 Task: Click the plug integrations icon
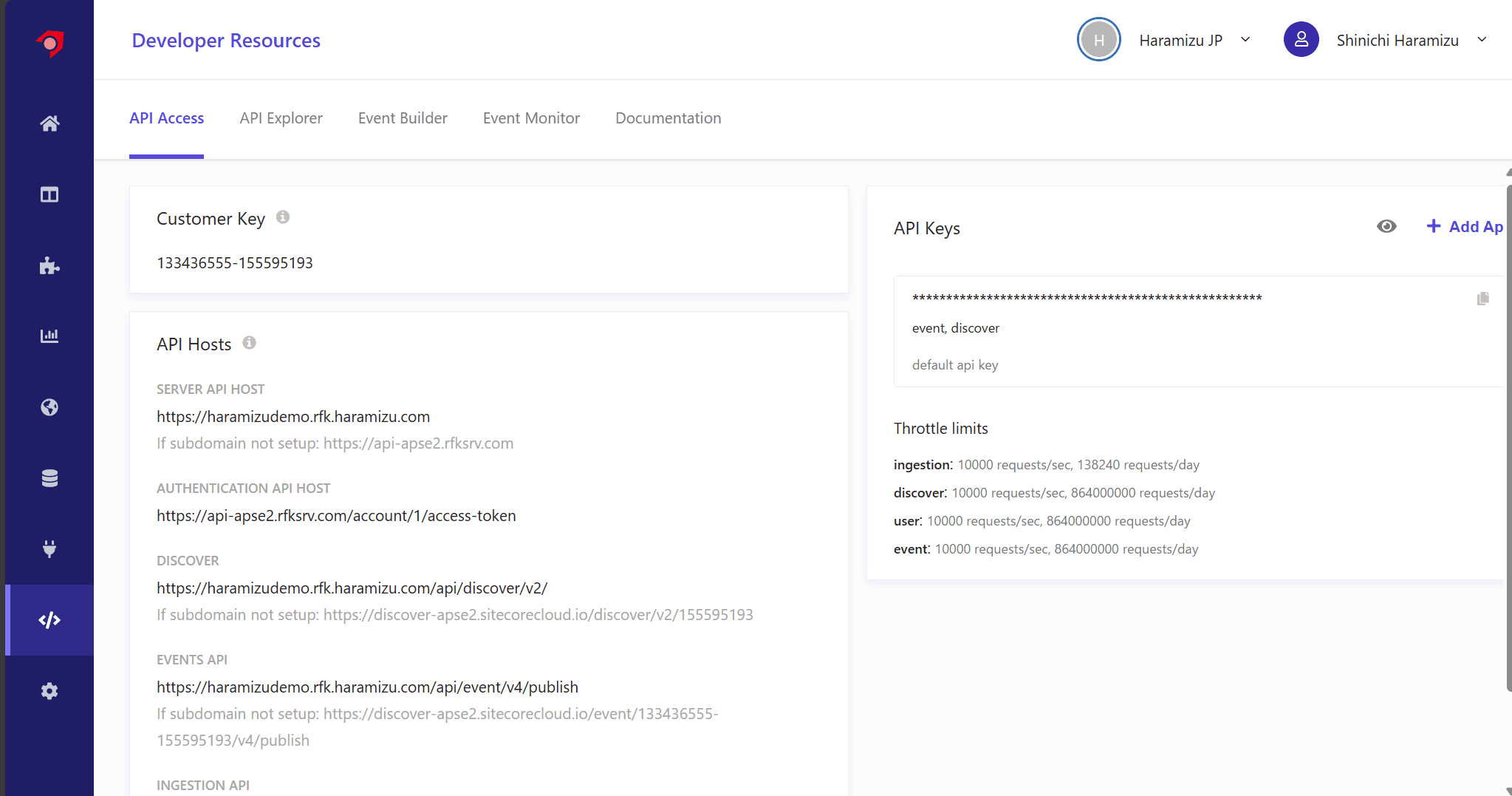49,548
